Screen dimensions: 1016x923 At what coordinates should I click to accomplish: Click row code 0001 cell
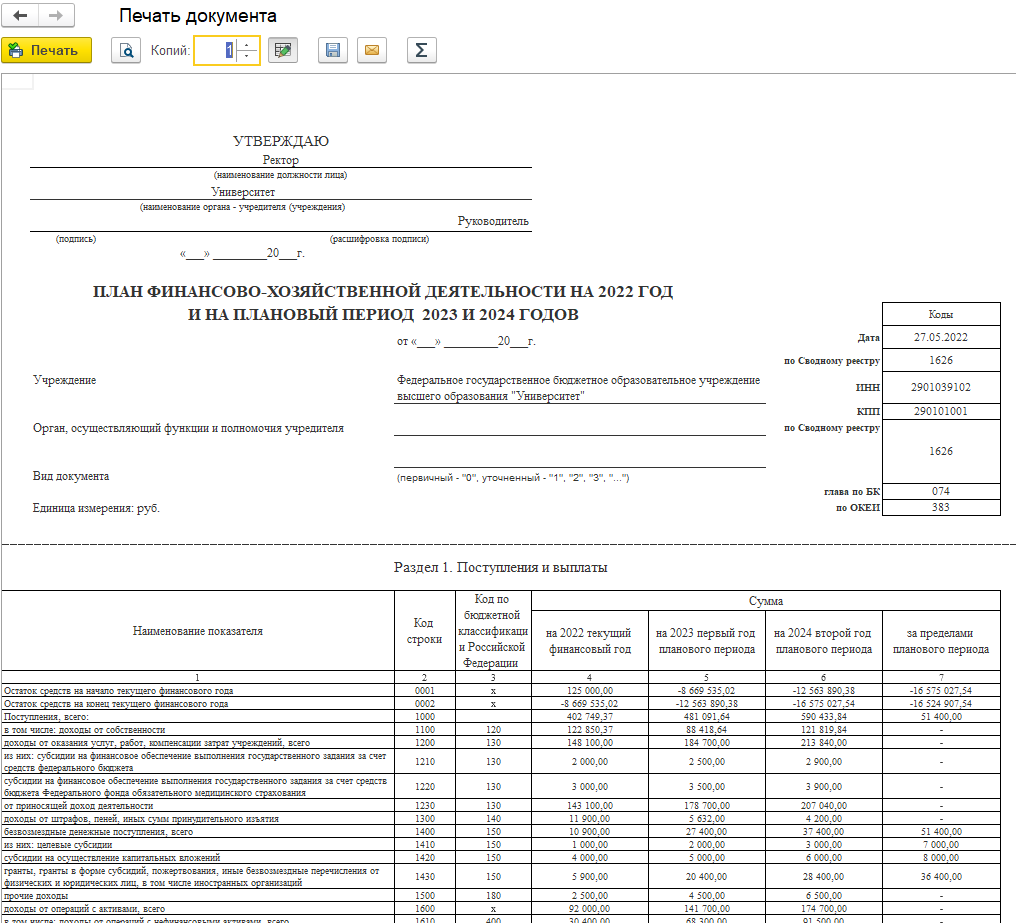pos(424,691)
